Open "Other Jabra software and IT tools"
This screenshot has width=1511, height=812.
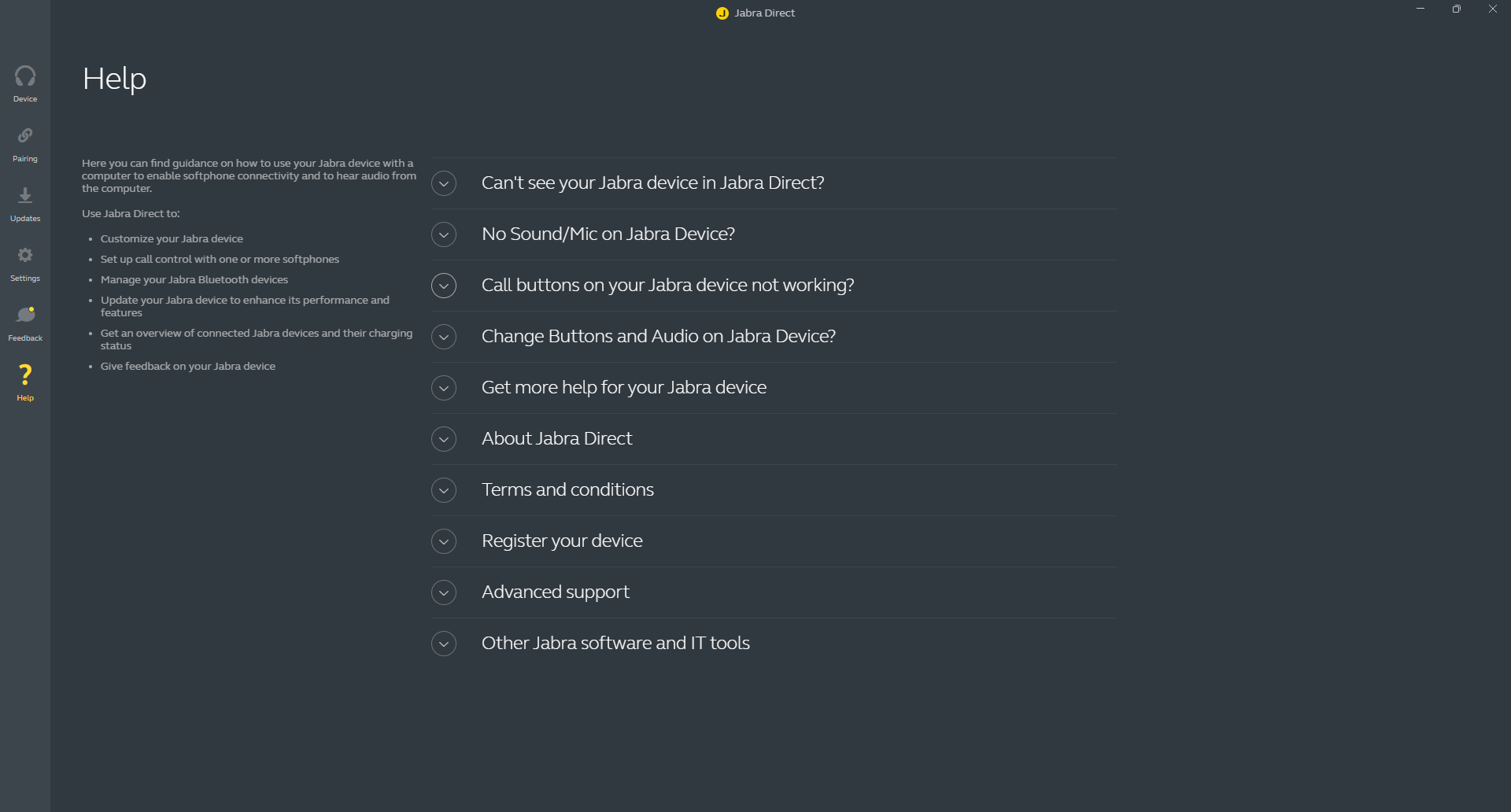tap(615, 643)
